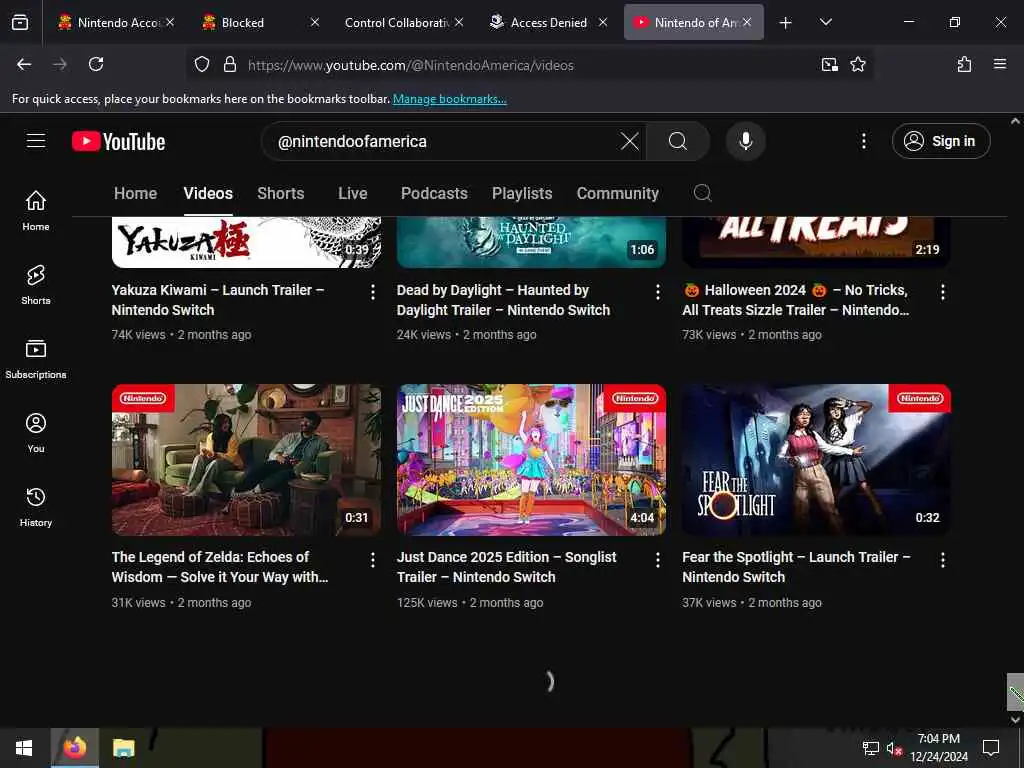Show site security padlock info

coord(229,65)
